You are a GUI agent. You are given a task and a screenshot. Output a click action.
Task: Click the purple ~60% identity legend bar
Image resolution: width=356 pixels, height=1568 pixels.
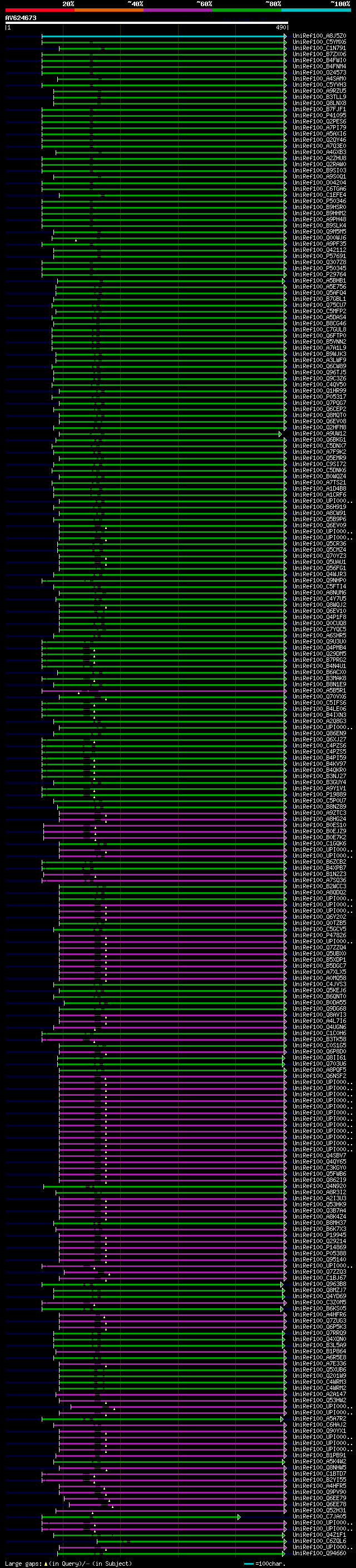click(x=177, y=10)
